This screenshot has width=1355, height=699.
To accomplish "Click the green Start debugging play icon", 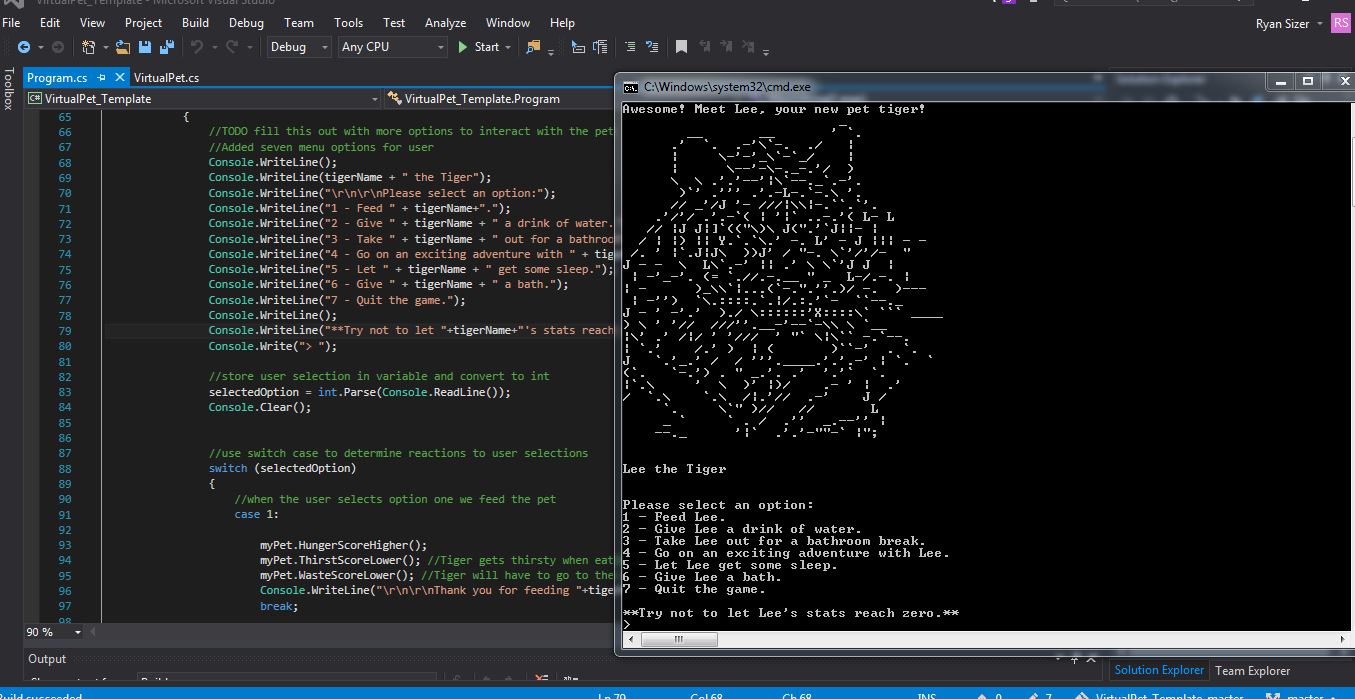I will [x=463, y=47].
